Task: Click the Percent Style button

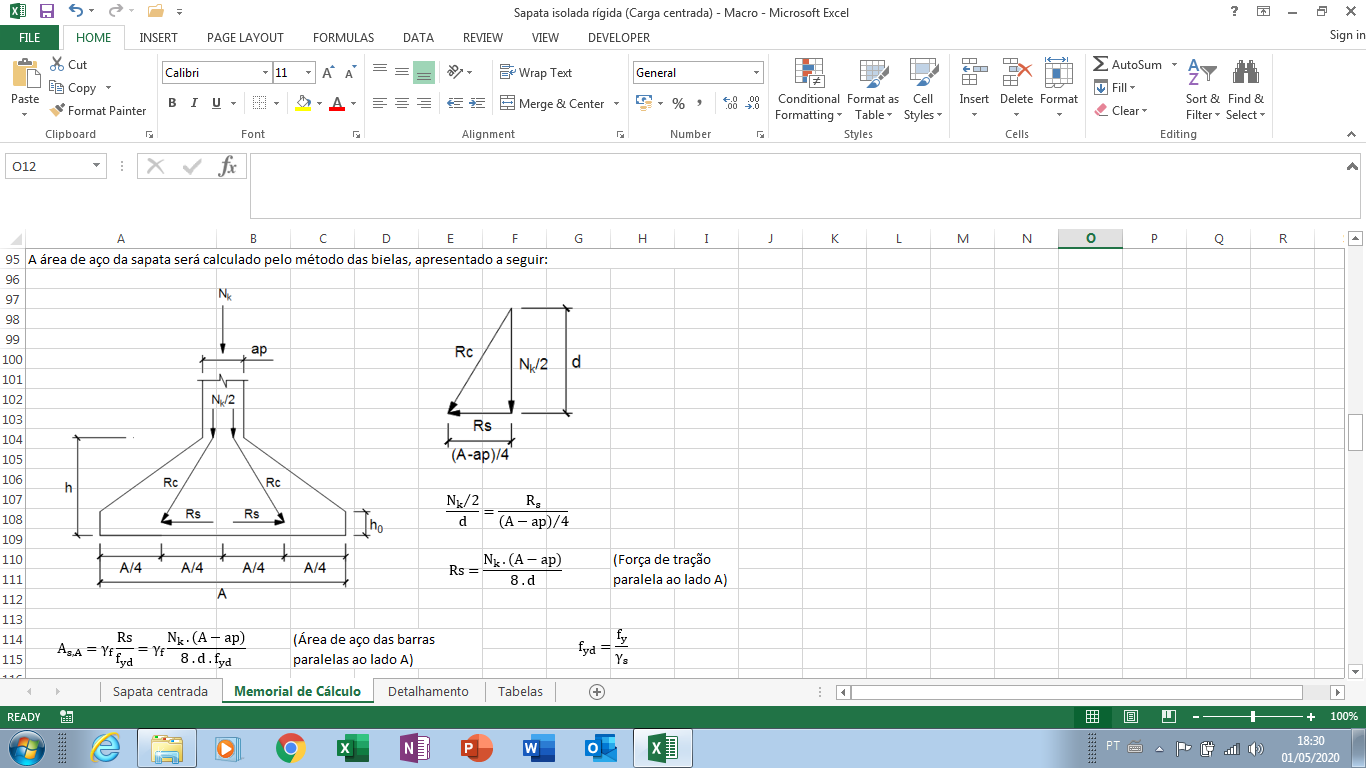Action: pos(678,103)
